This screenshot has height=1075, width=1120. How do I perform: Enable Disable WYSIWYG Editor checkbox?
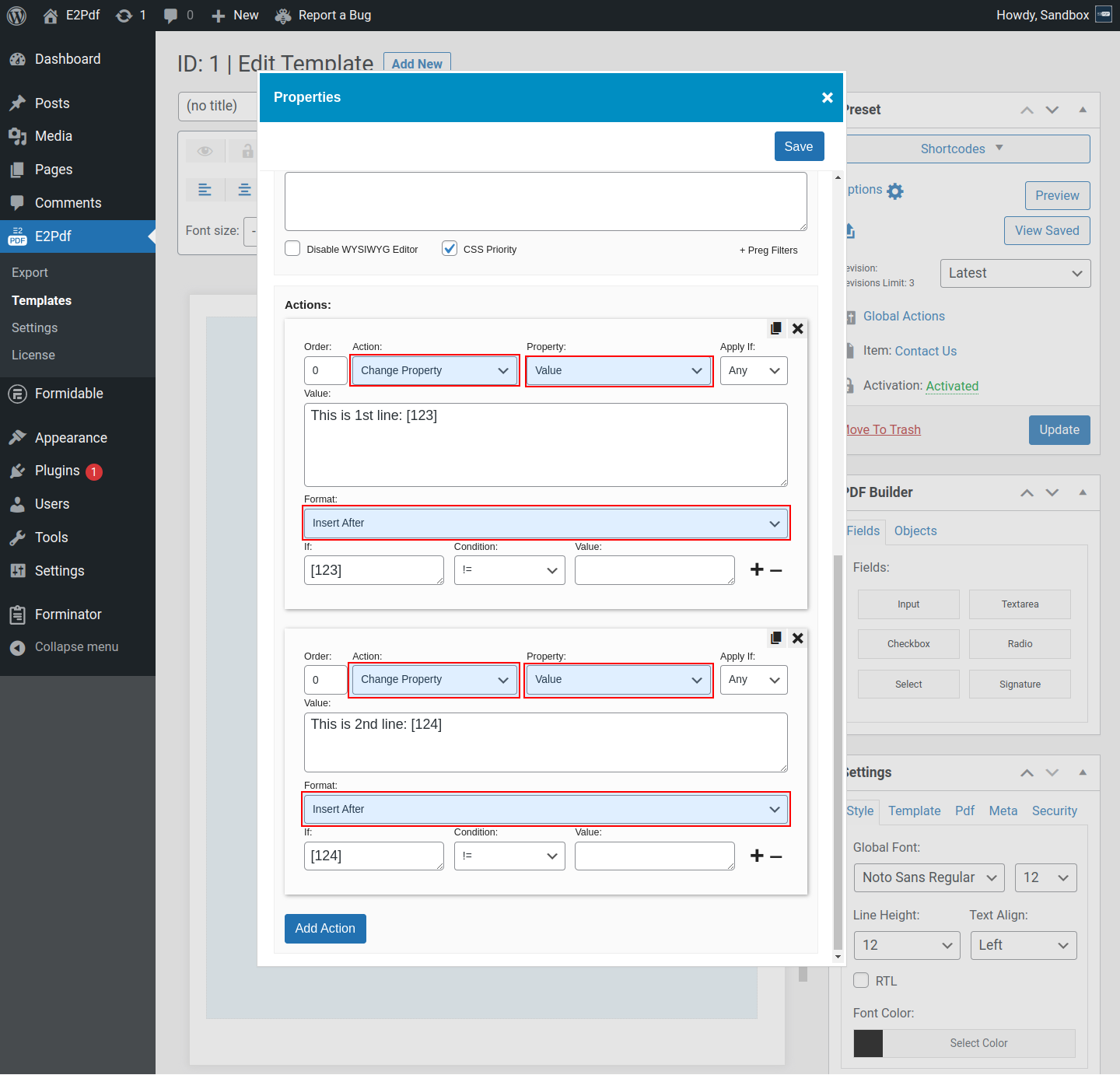click(x=293, y=249)
